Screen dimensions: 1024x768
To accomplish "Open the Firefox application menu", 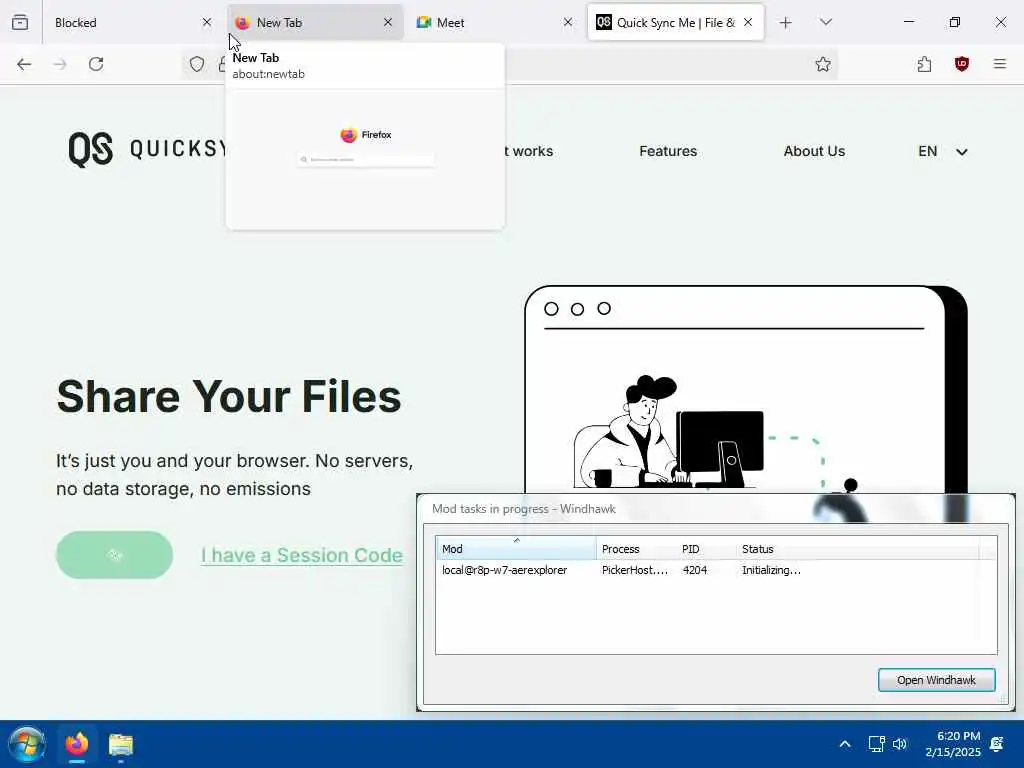I will pos(1000,64).
